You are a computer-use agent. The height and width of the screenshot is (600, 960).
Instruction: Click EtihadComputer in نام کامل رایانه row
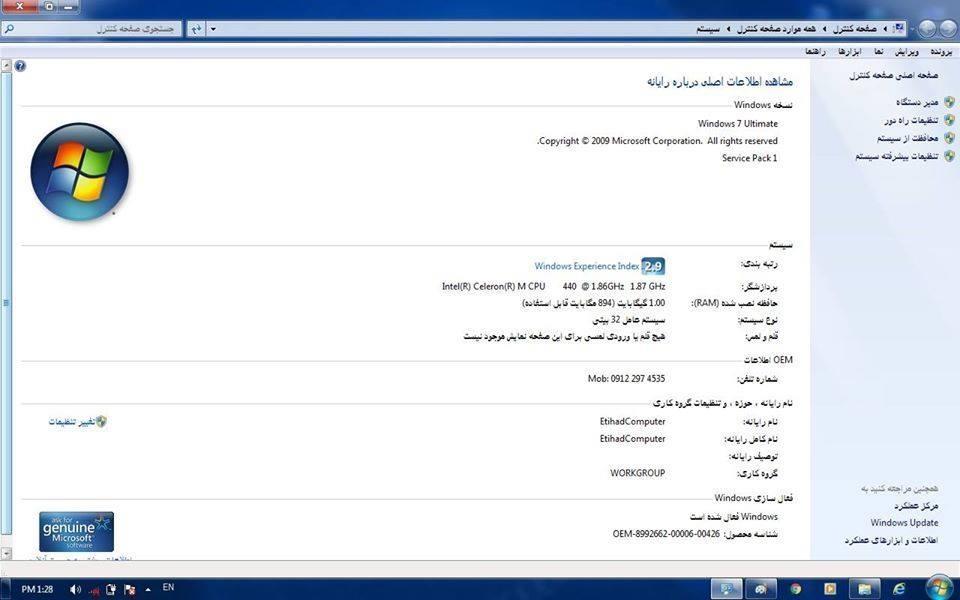(x=632, y=438)
